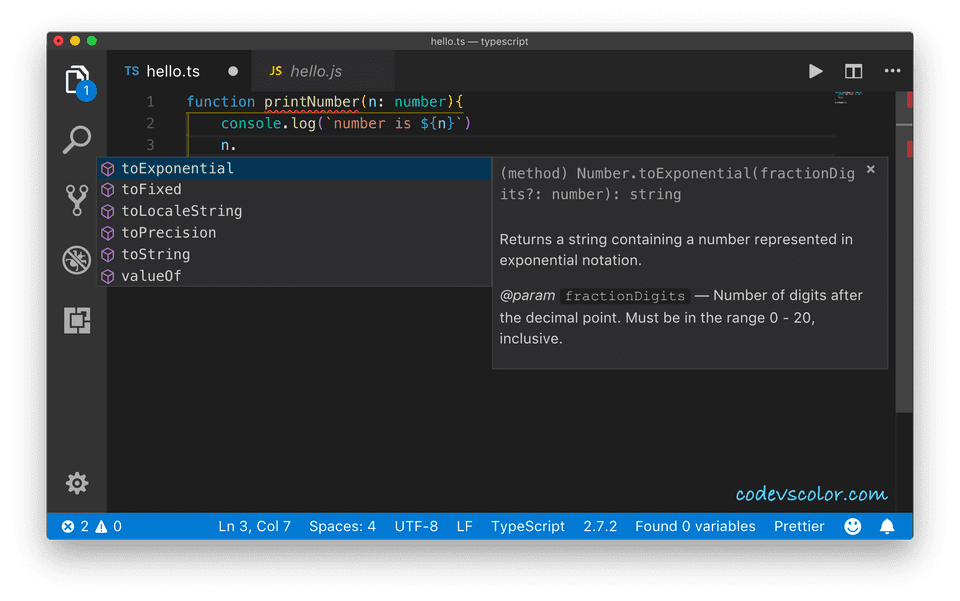The height and width of the screenshot is (601, 960).
Task: Open the More Actions ellipsis menu
Action: tap(892, 71)
